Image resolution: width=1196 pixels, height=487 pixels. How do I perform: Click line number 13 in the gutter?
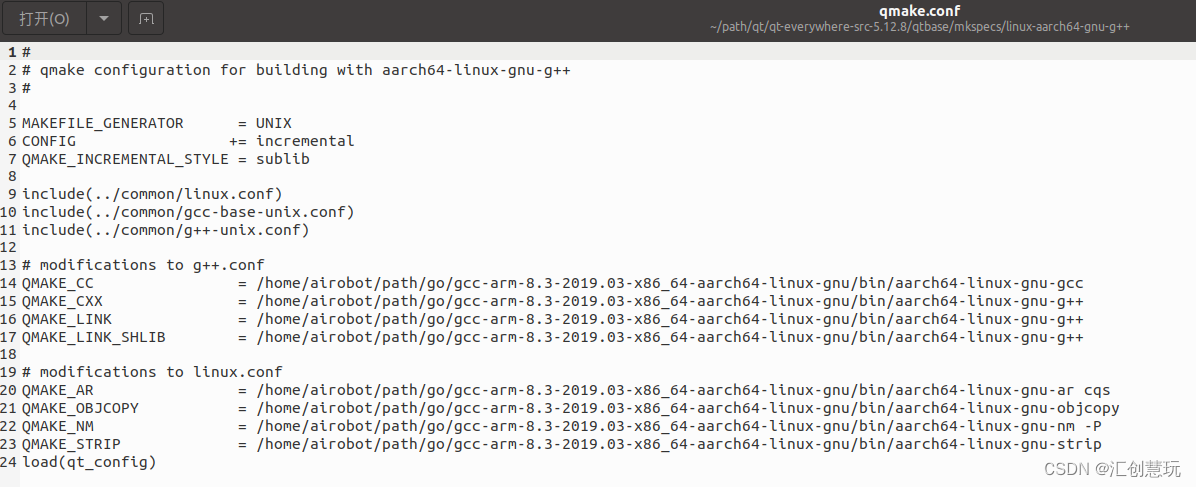(9, 265)
